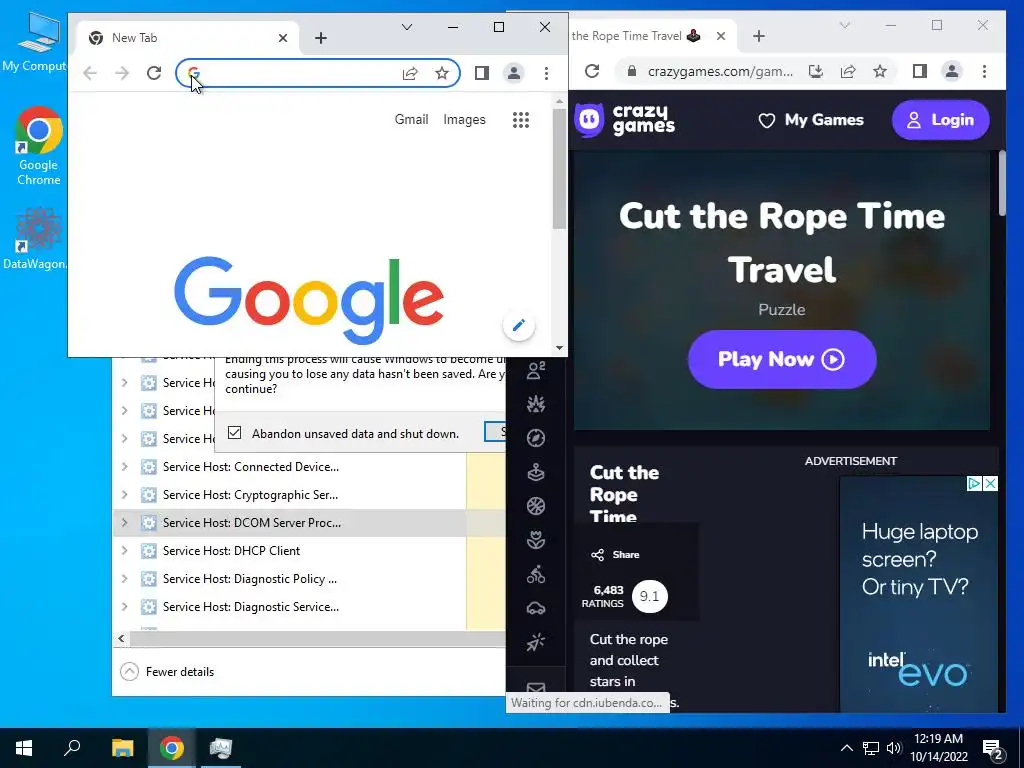
Task: Close the Intel ad with the X icon
Action: point(991,483)
